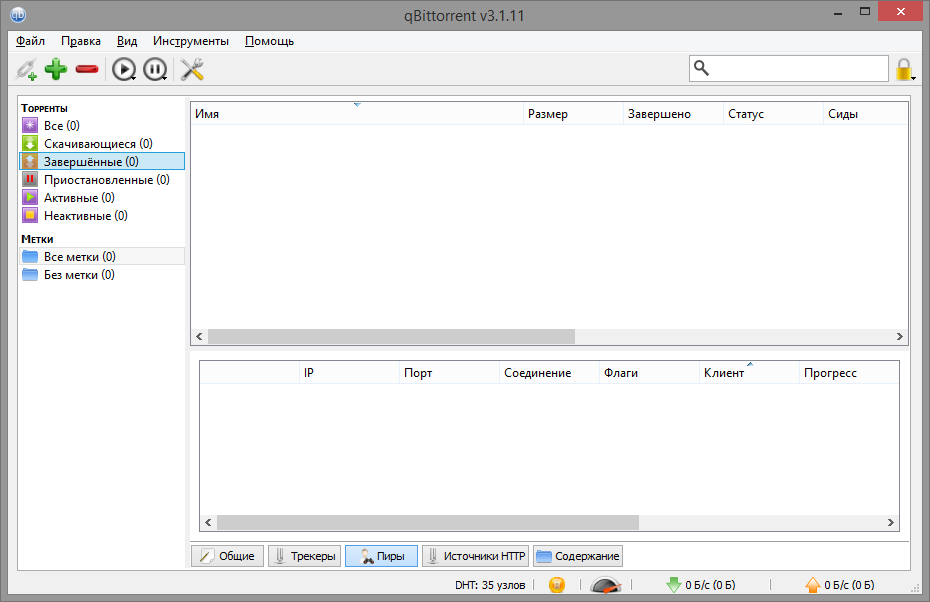Switch to the Пиры tab
This screenshot has height=602, width=930.
click(x=381, y=556)
